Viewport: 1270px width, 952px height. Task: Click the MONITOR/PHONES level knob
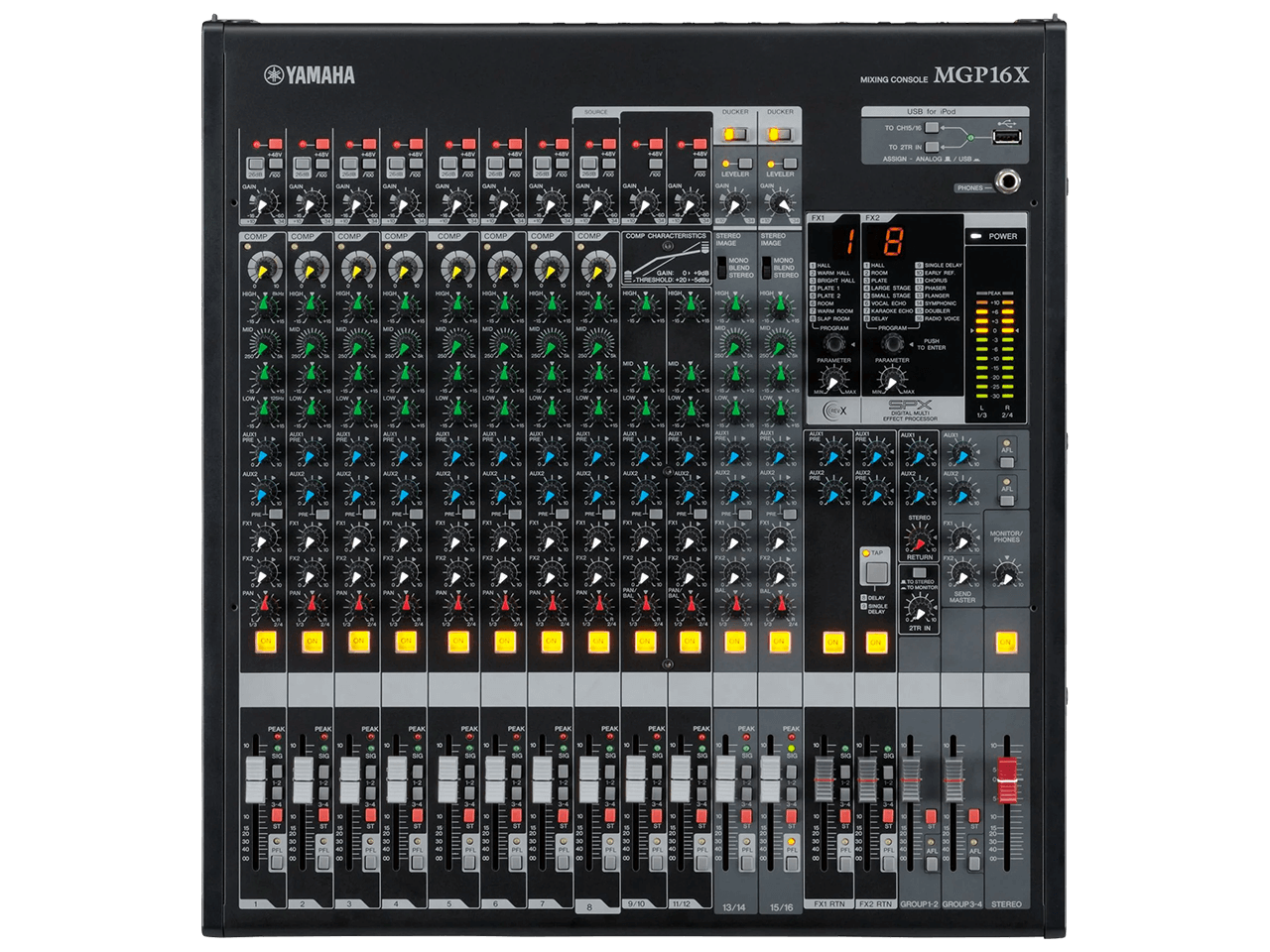point(1006,575)
